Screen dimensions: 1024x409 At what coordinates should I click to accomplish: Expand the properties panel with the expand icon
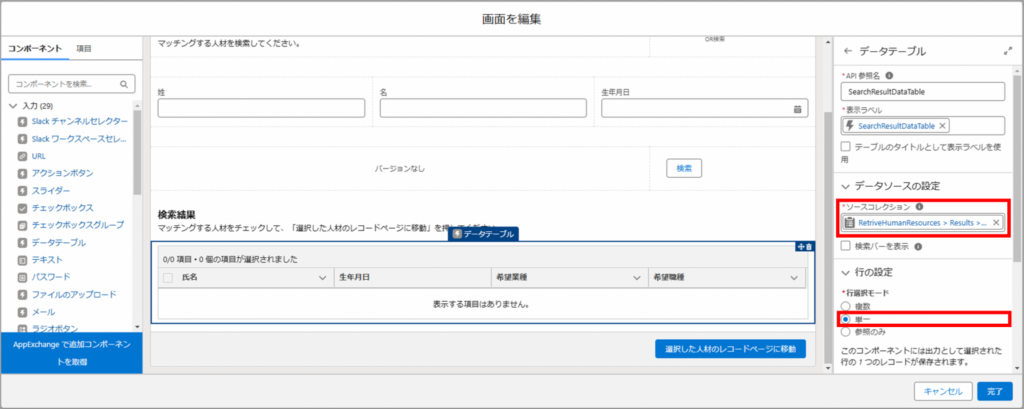click(1007, 51)
